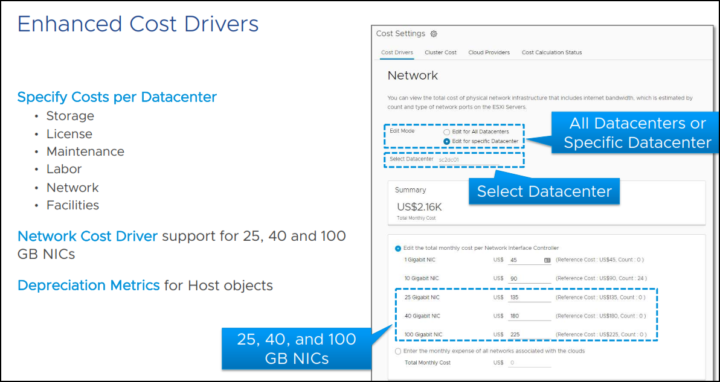
Task: Click the 40 Gigabit NIC cost field
Action: pyautogui.click(x=529, y=316)
